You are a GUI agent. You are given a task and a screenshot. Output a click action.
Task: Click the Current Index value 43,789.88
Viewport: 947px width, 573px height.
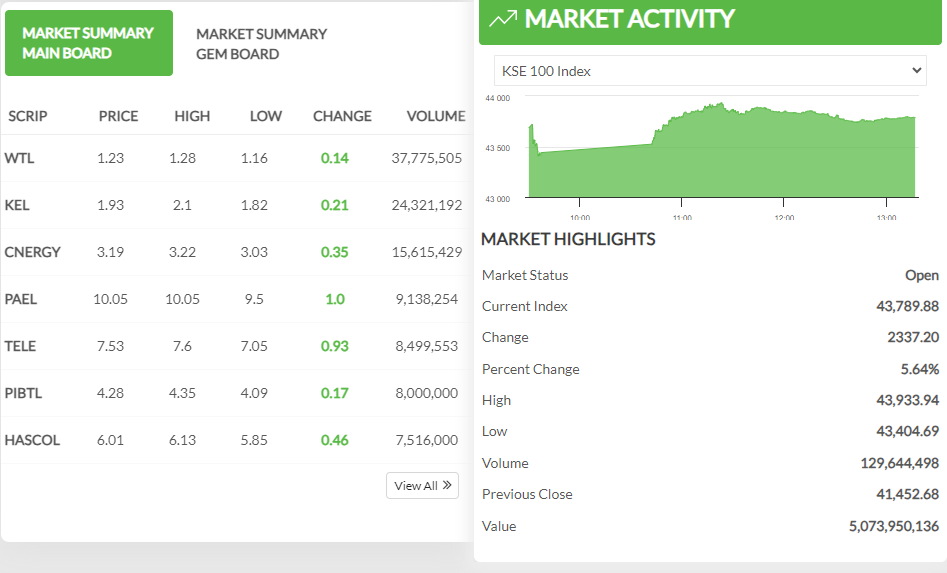[904, 306]
